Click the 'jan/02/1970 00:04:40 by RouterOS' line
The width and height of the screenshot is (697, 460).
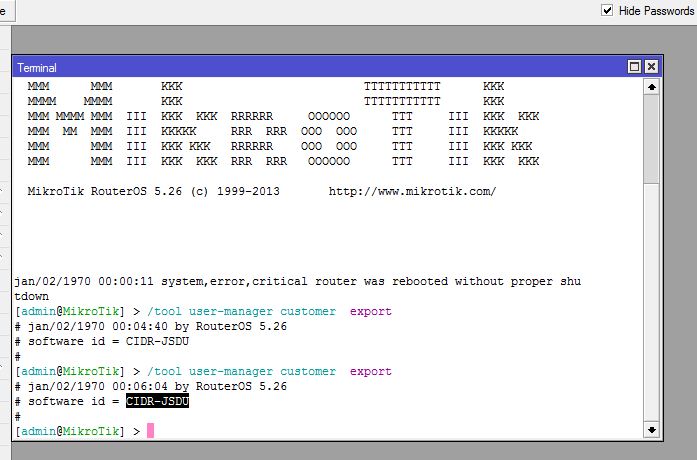coord(151,326)
